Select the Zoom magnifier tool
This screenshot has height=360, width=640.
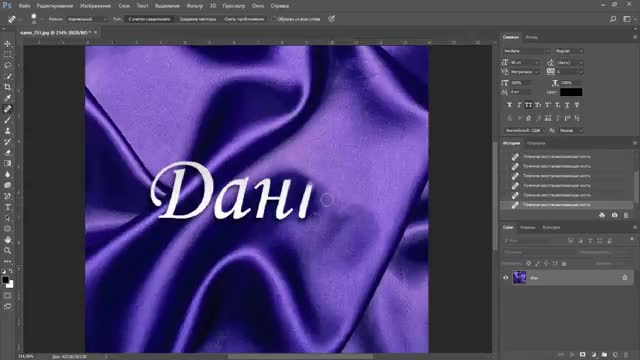coord(7,250)
